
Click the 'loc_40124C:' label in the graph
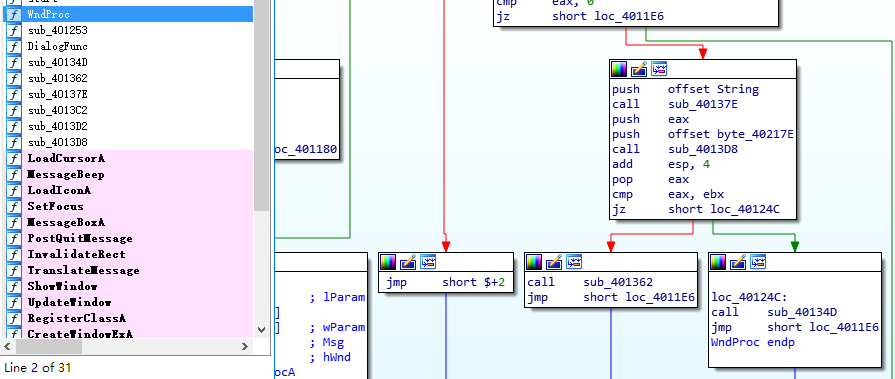coord(749,297)
